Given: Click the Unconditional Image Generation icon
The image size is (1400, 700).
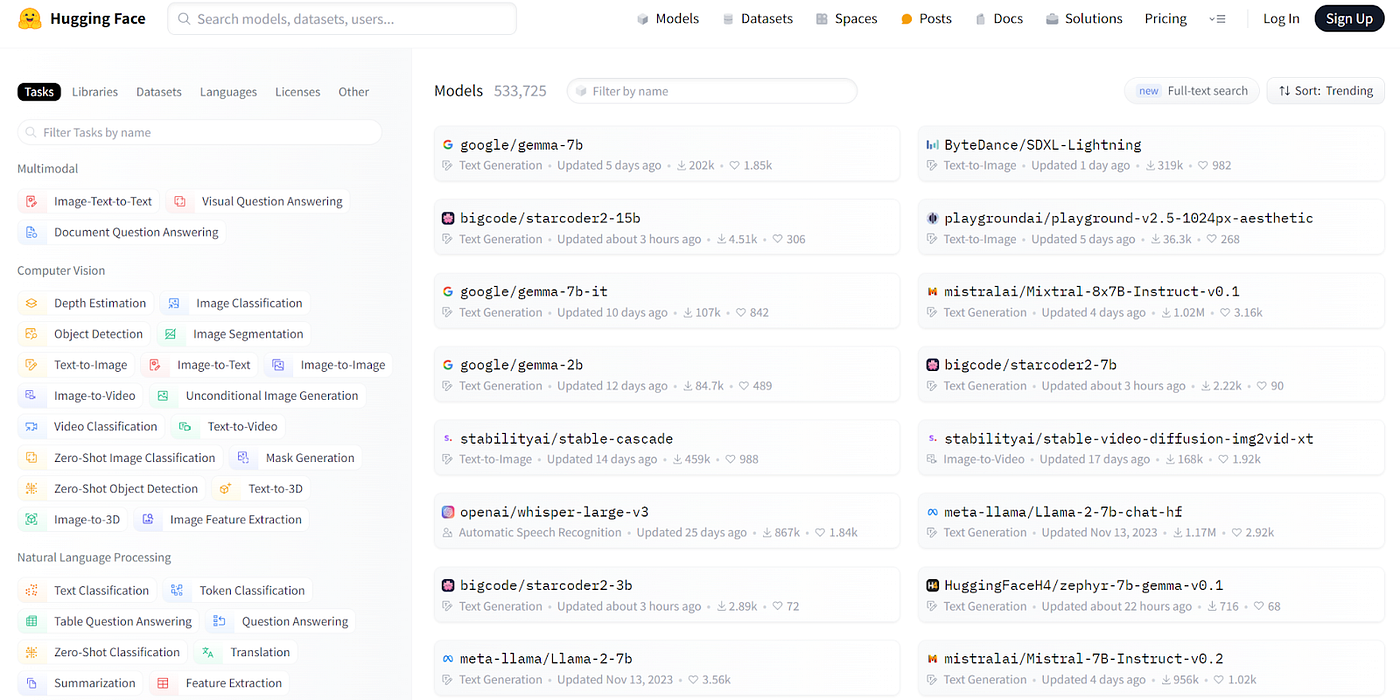Looking at the screenshot, I should [163, 396].
